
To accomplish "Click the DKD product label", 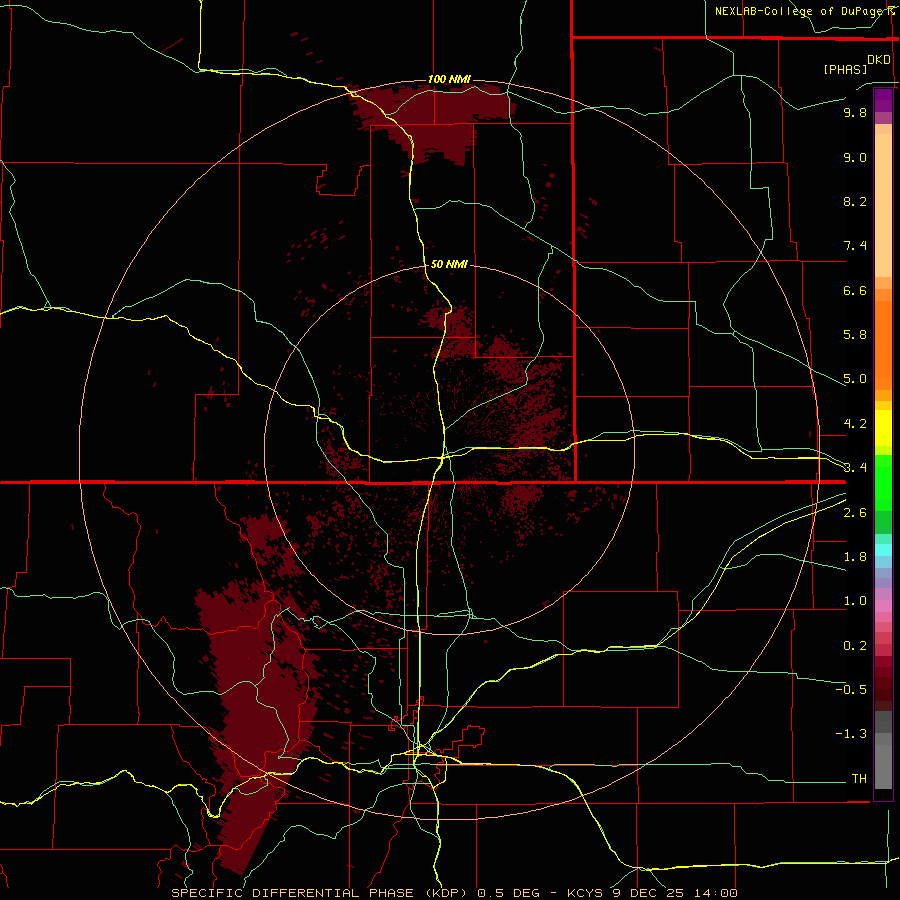I will point(878,60).
